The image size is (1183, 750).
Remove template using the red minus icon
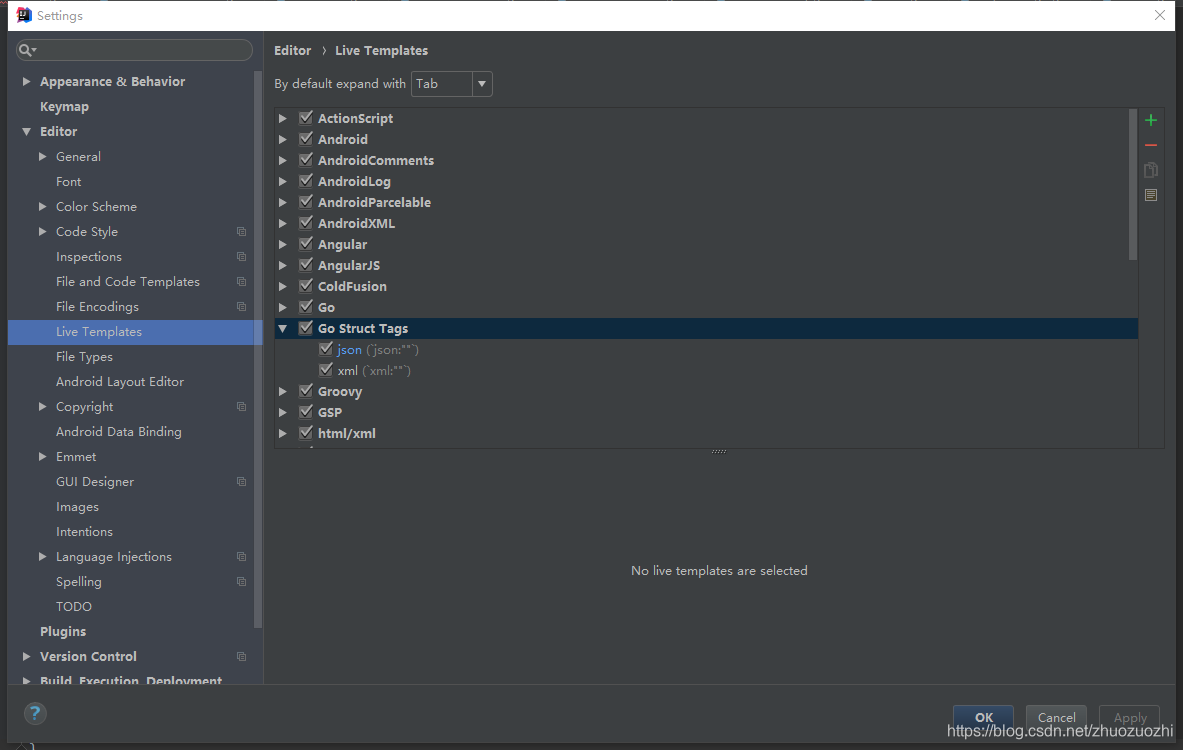(1151, 145)
